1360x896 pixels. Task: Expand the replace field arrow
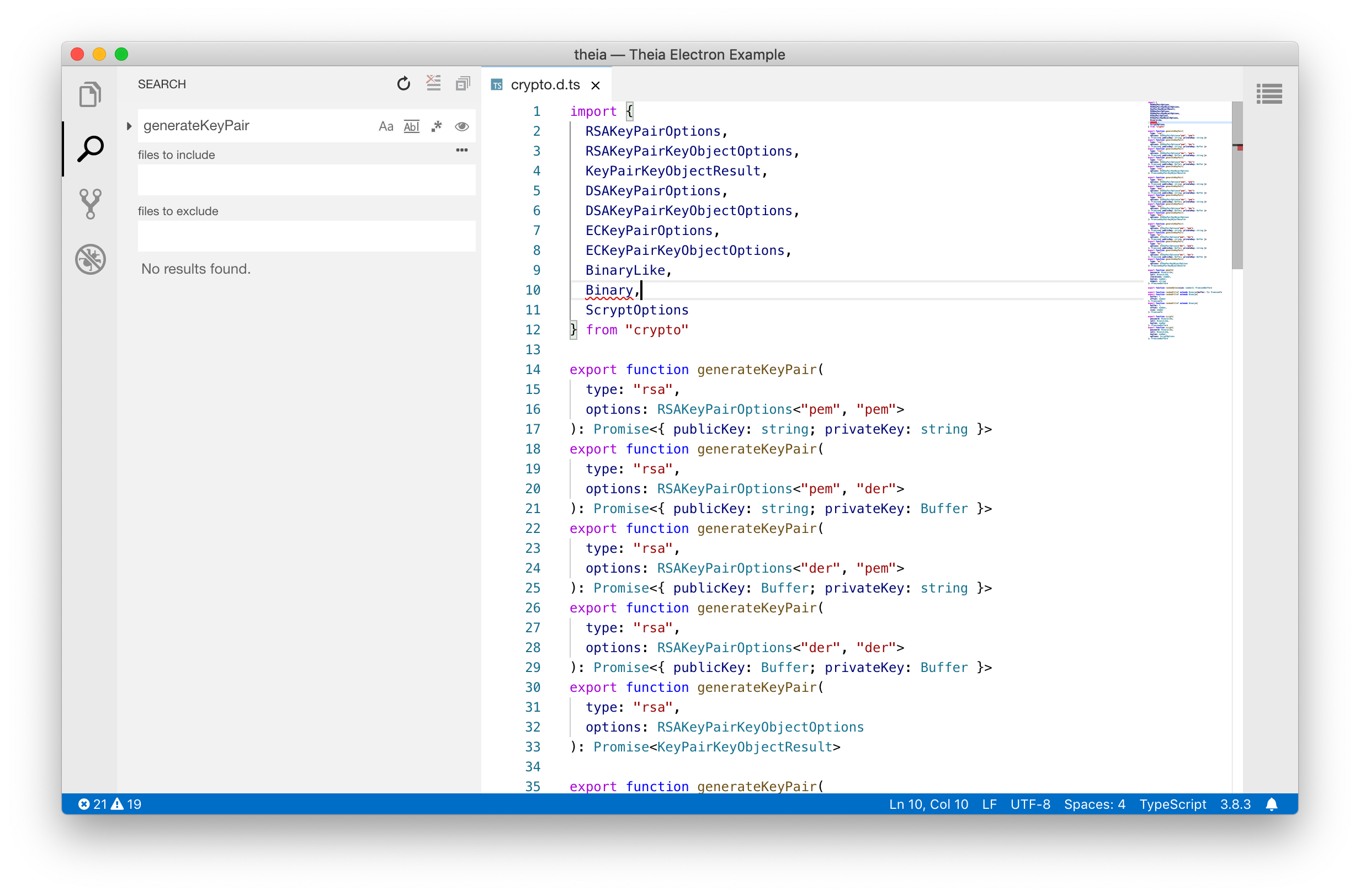coord(129,126)
